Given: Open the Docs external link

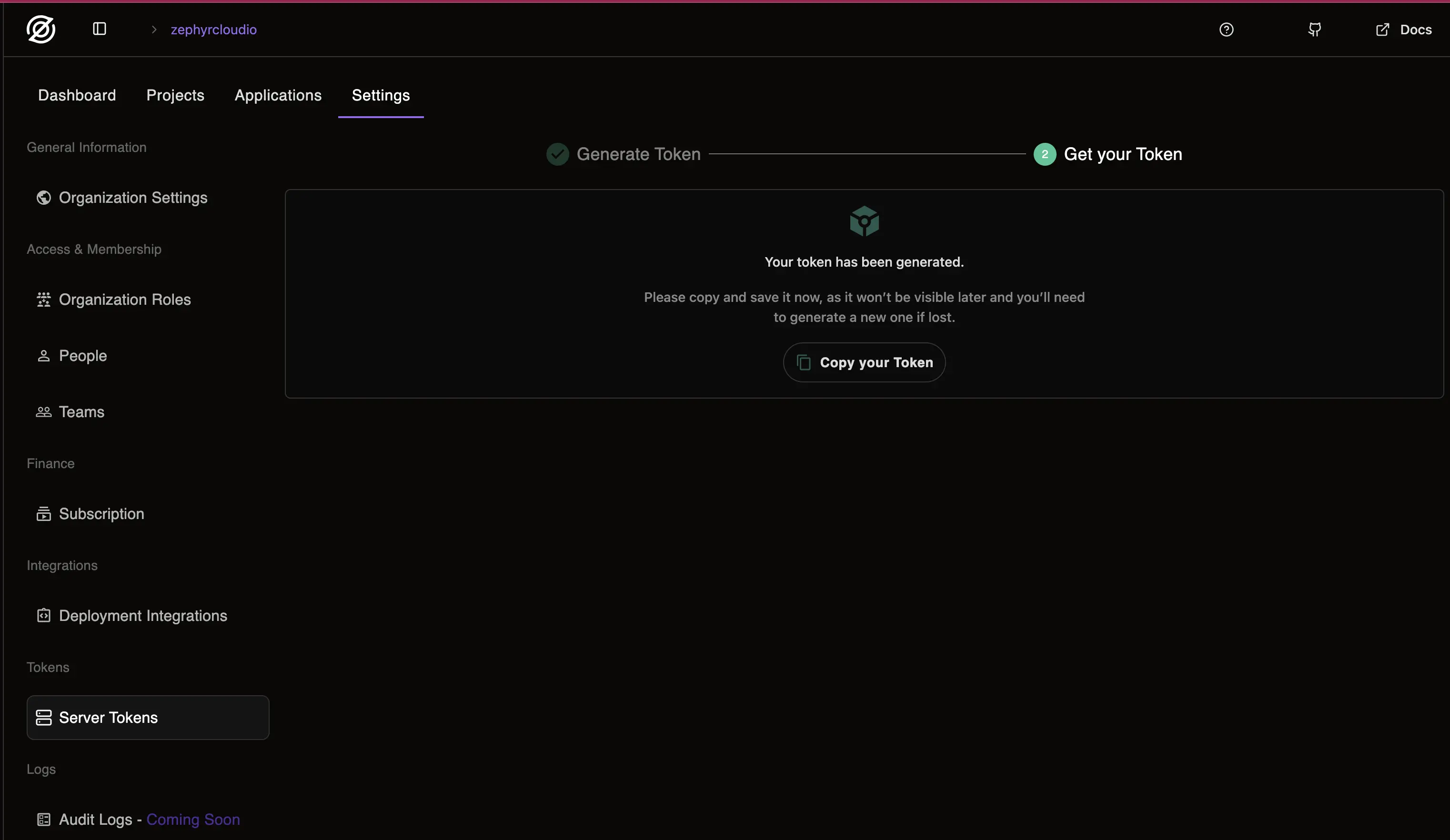Looking at the screenshot, I should [1404, 30].
